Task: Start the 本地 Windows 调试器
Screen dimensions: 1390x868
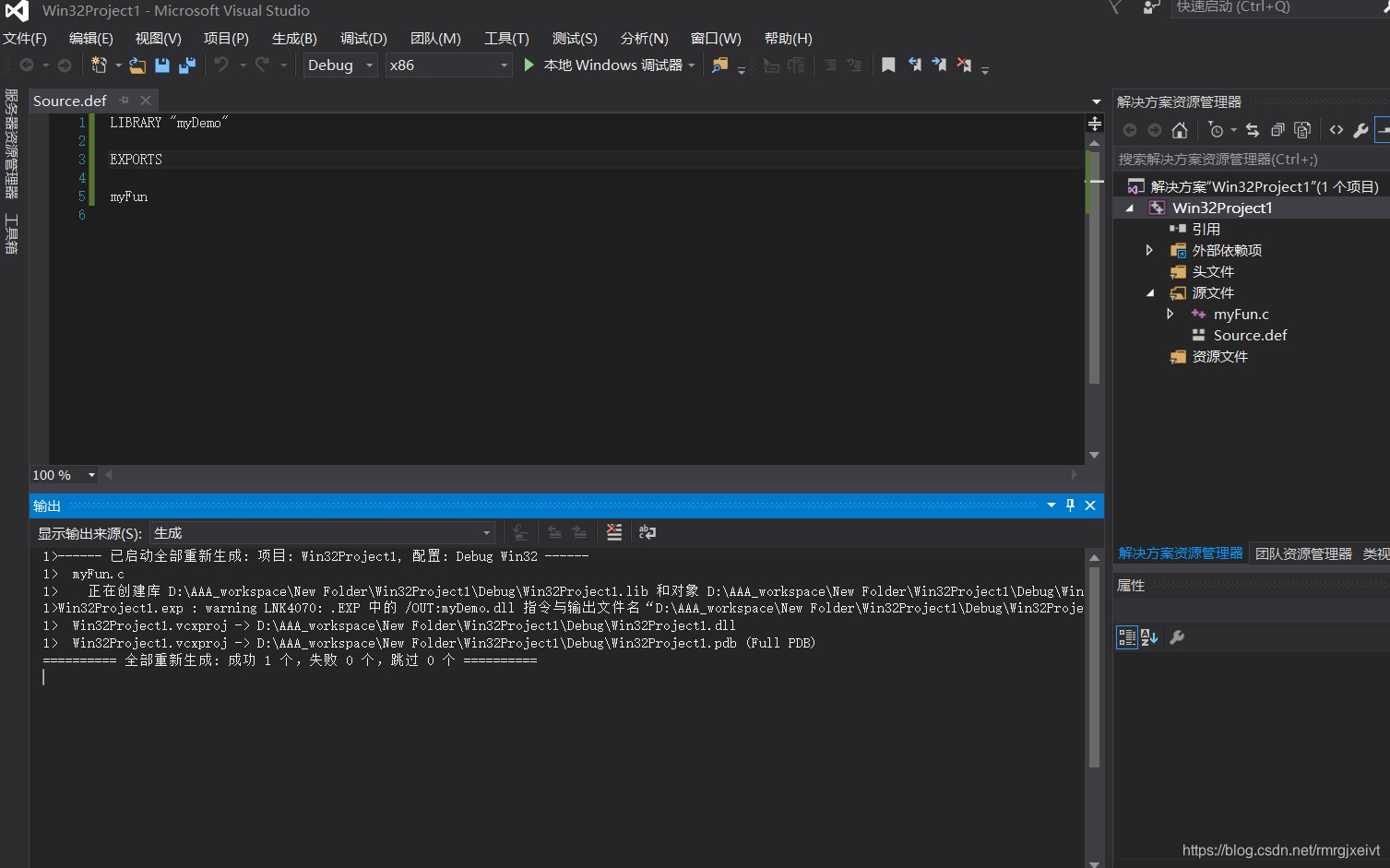Action: (604, 65)
